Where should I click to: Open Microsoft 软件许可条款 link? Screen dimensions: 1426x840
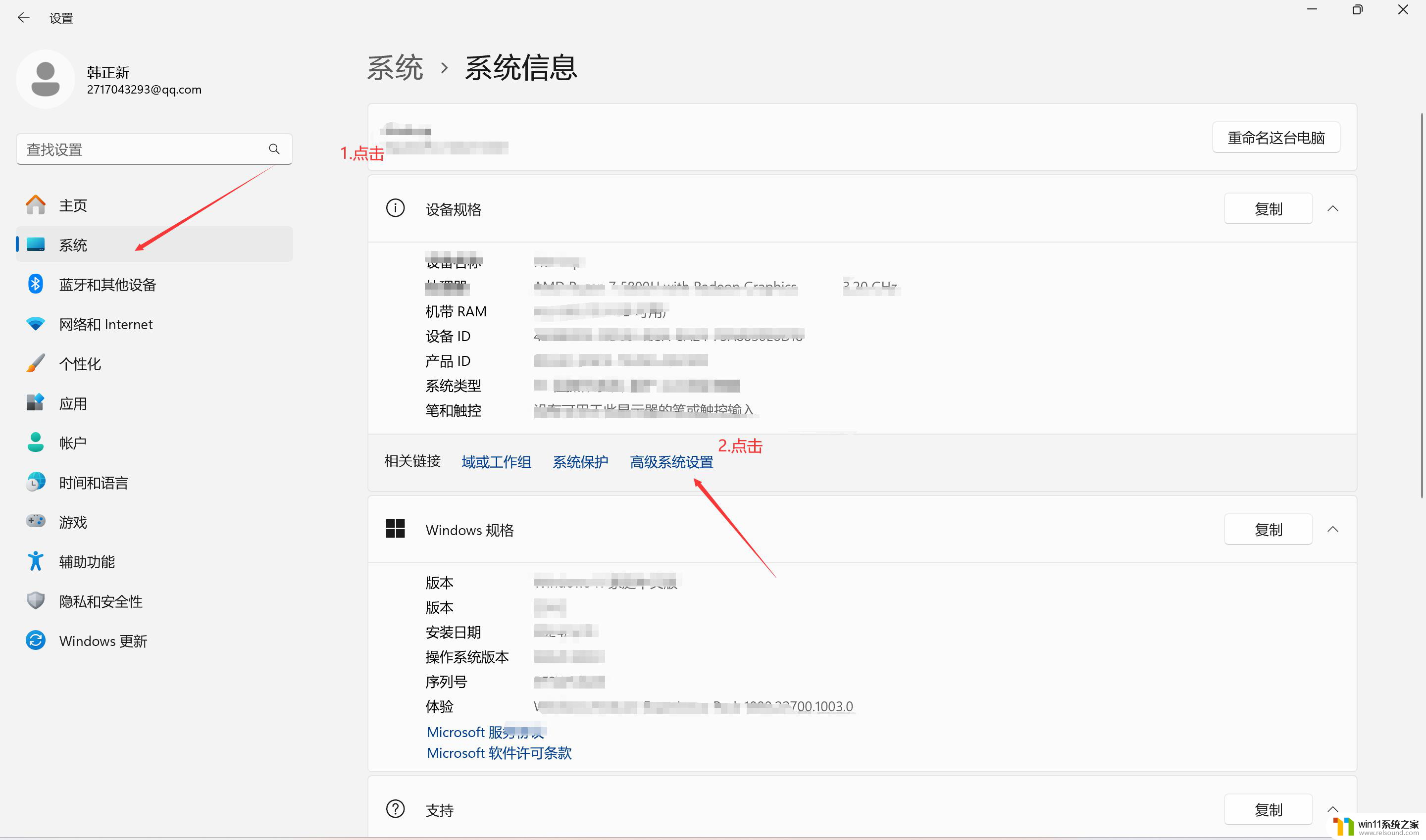pyautogui.click(x=499, y=753)
